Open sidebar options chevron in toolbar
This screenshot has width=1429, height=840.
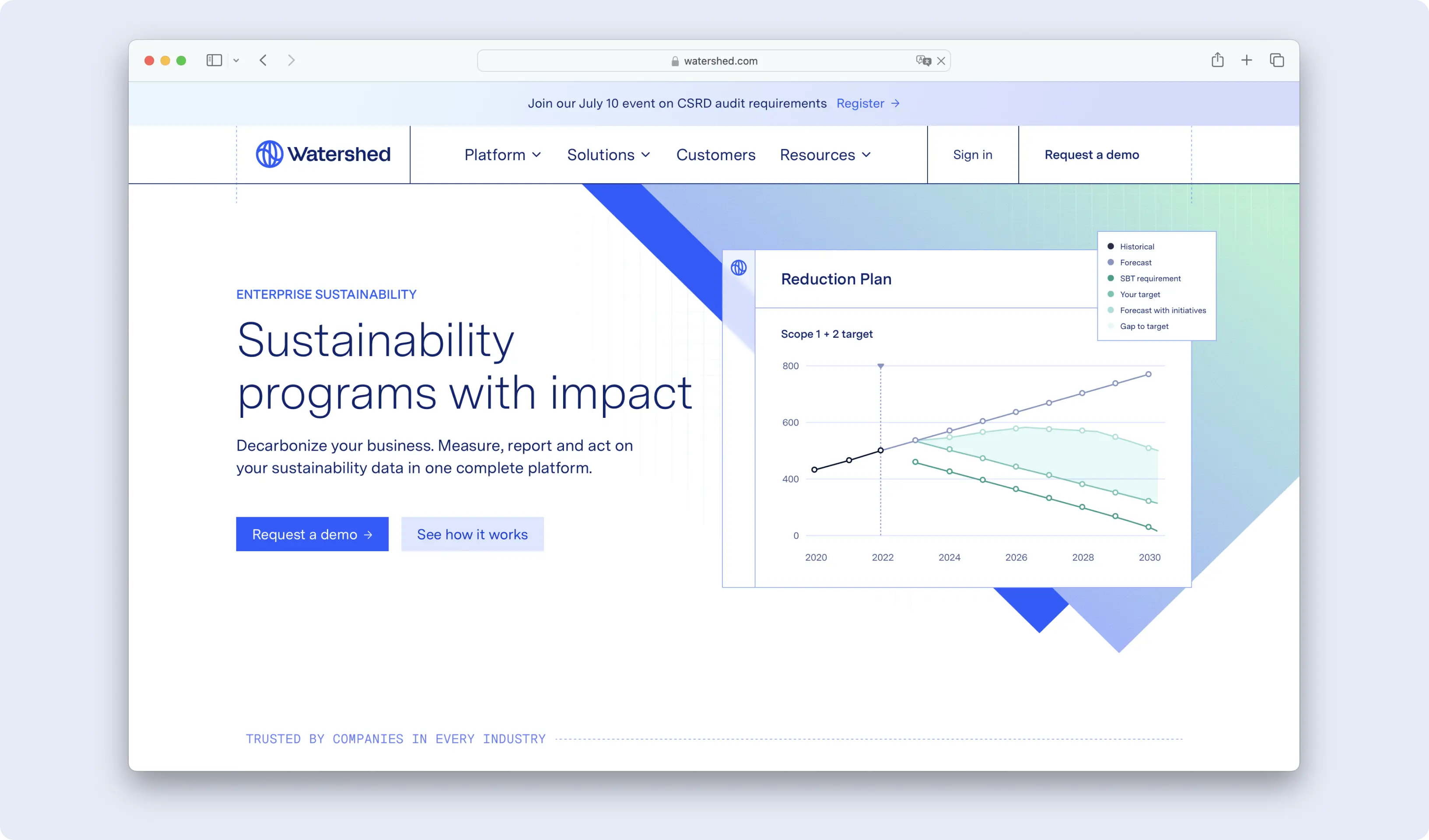point(236,61)
